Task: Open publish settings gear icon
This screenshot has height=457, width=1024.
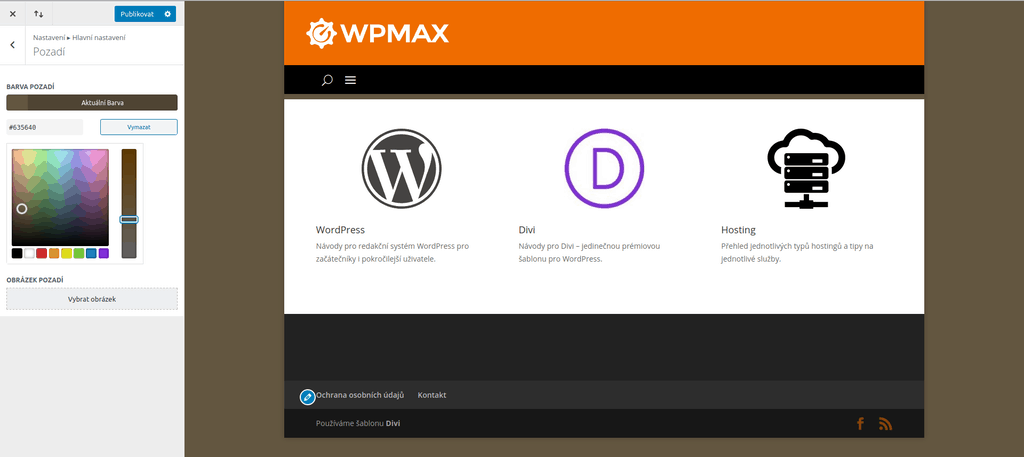Action: [x=168, y=14]
